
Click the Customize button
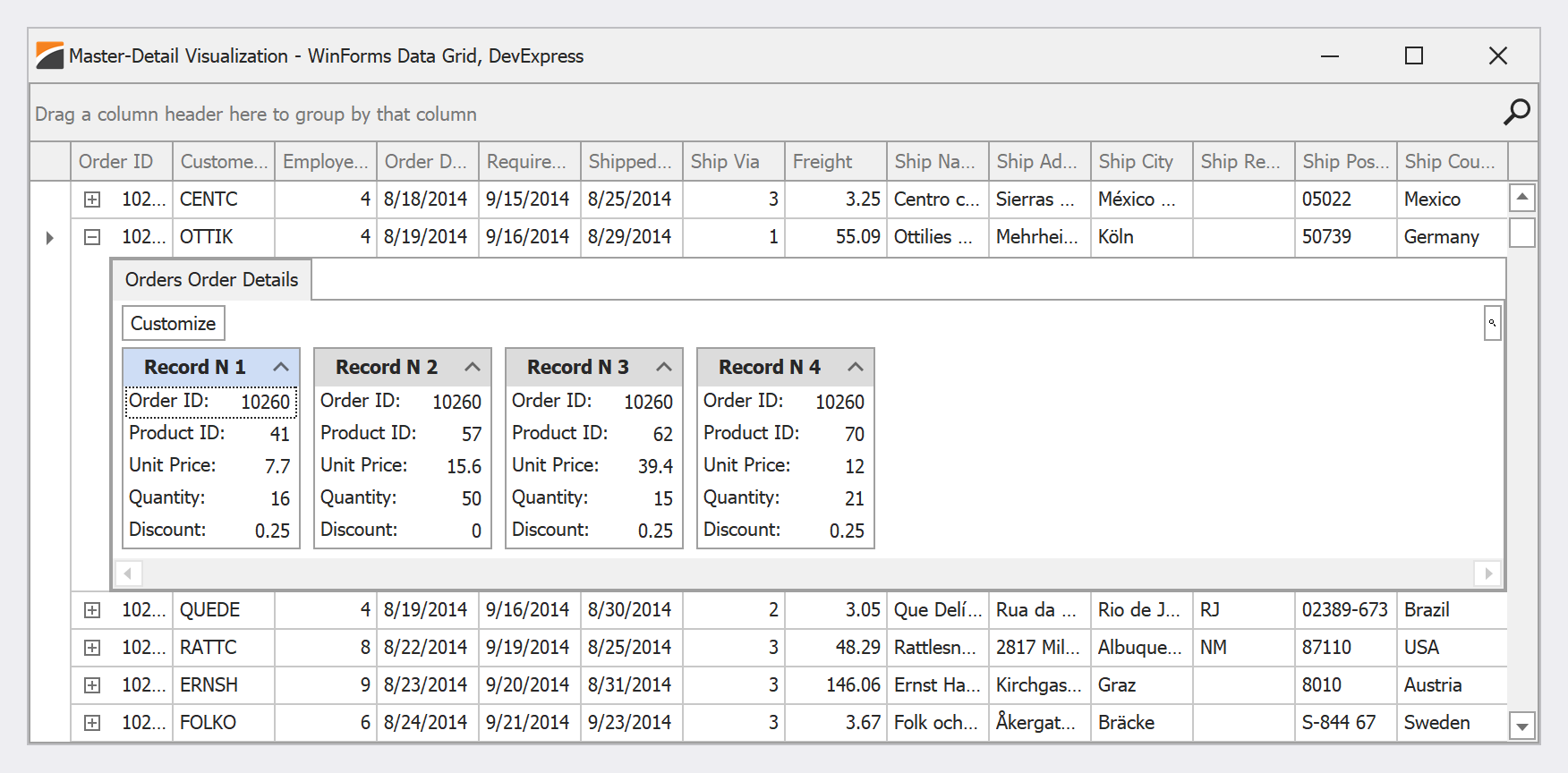[173, 323]
